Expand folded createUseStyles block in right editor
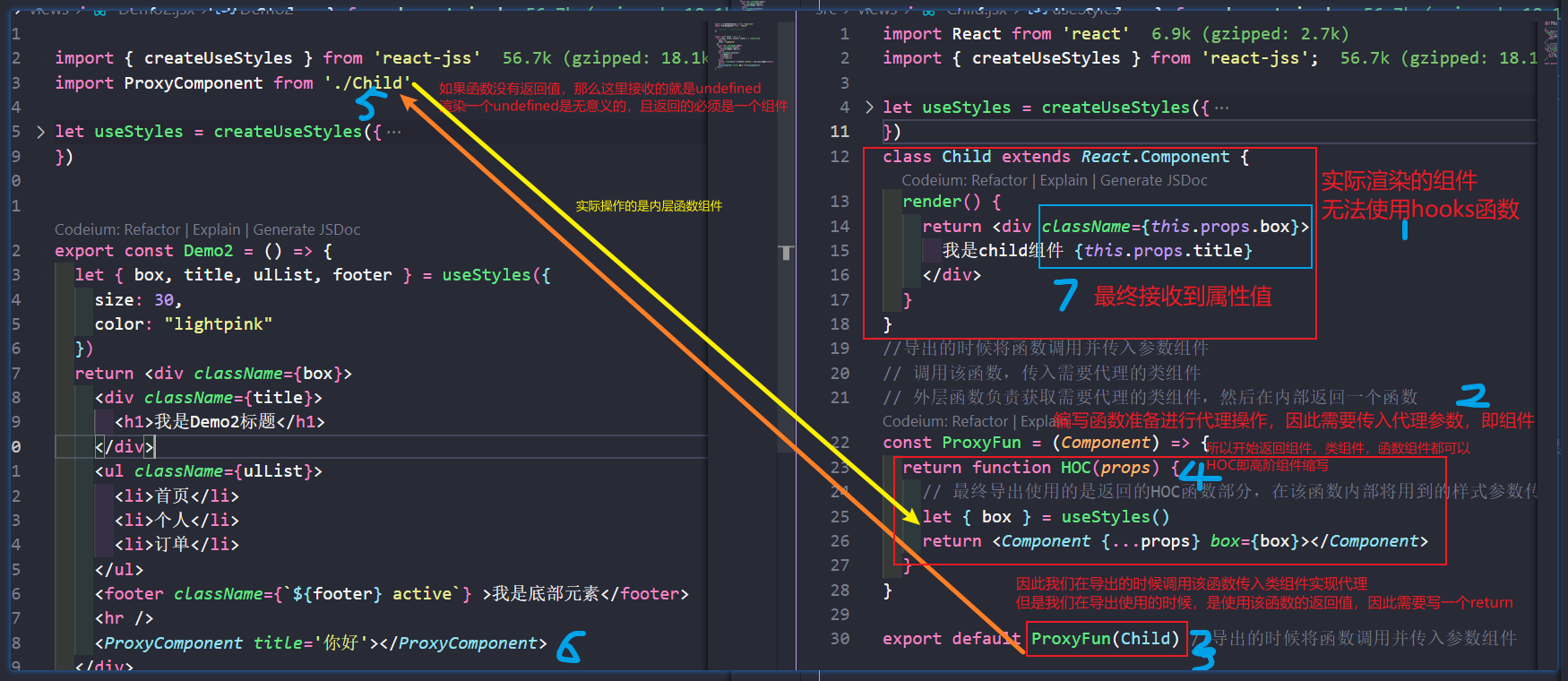Viewport: 1568px width, 681px height. point(869,108)
